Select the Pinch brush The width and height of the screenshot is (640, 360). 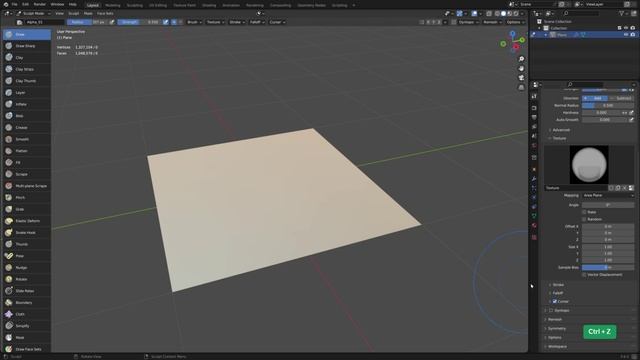tap(27, 197)
